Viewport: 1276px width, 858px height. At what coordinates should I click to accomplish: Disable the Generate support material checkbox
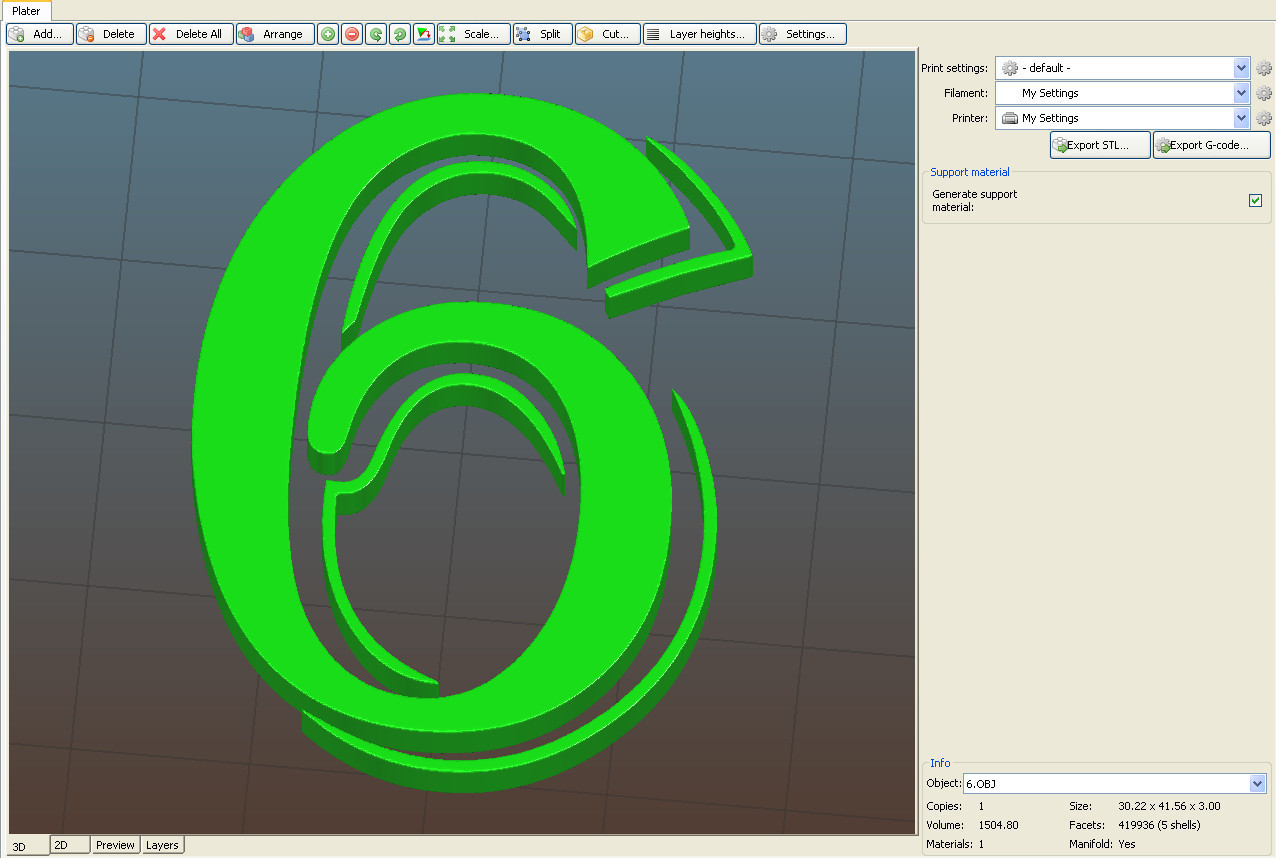point(1255,200)
